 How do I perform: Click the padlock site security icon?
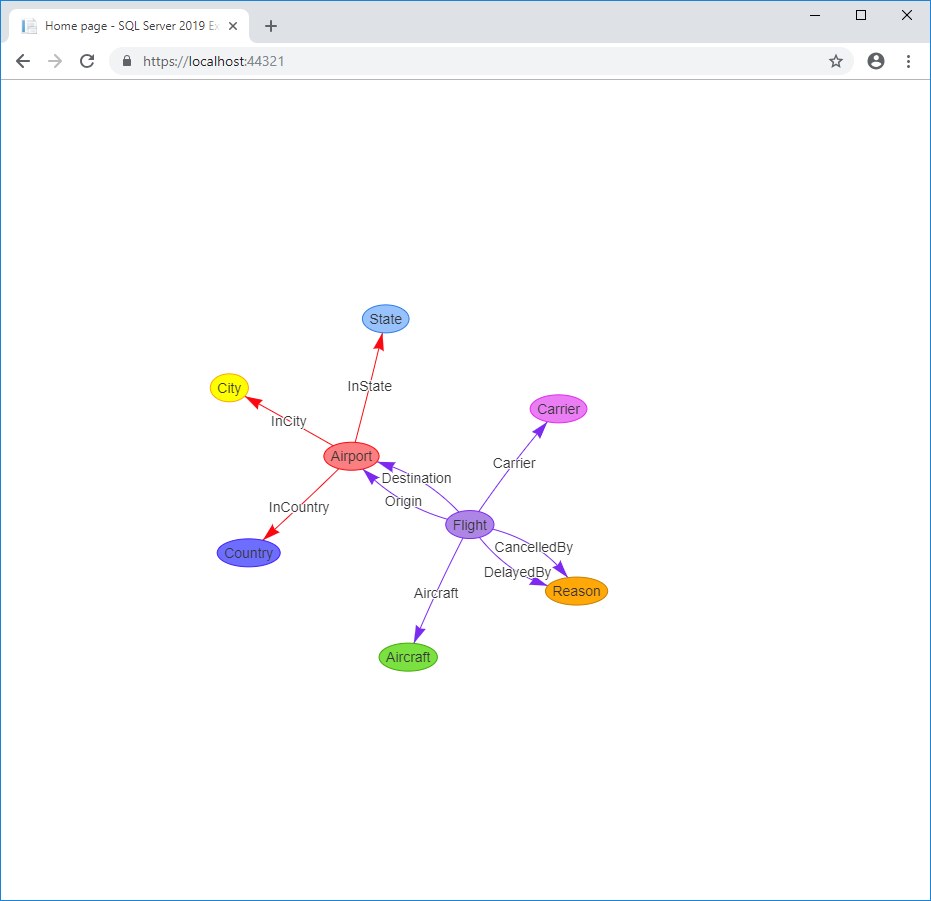[x=126, y=61]
